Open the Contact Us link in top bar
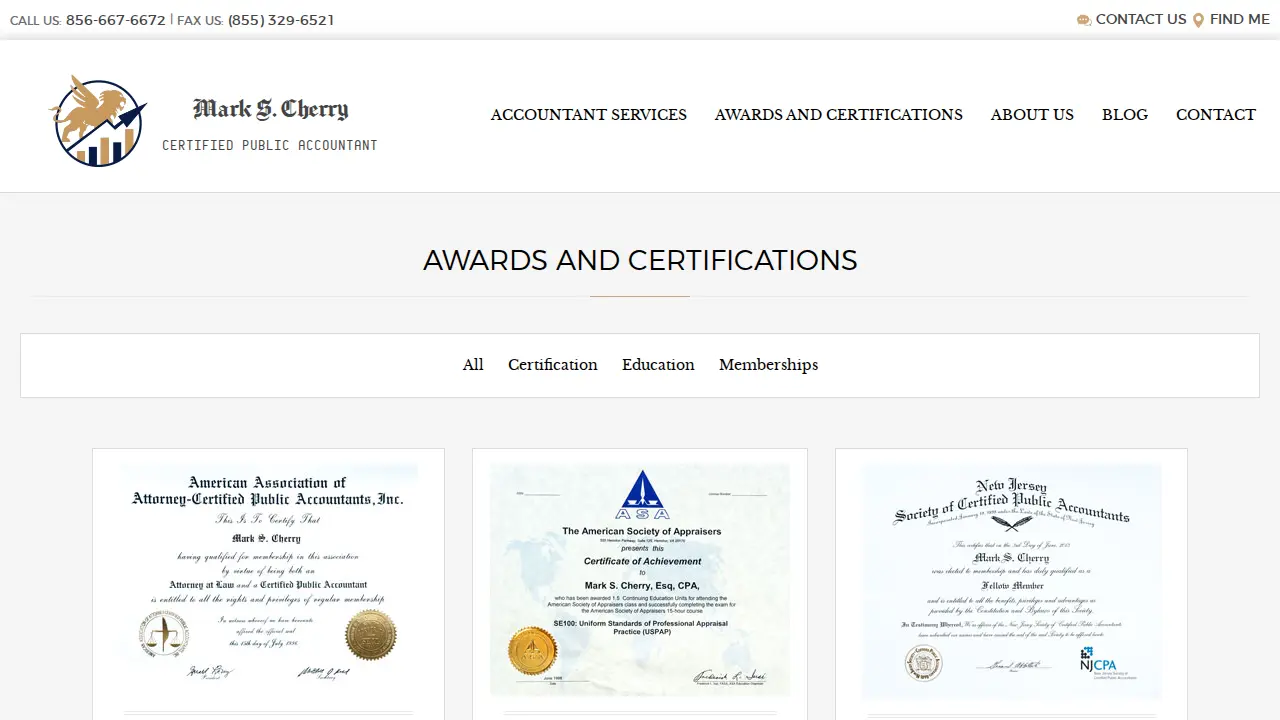The height and width of the screenshot is (720, 1280). [1141, 19]
